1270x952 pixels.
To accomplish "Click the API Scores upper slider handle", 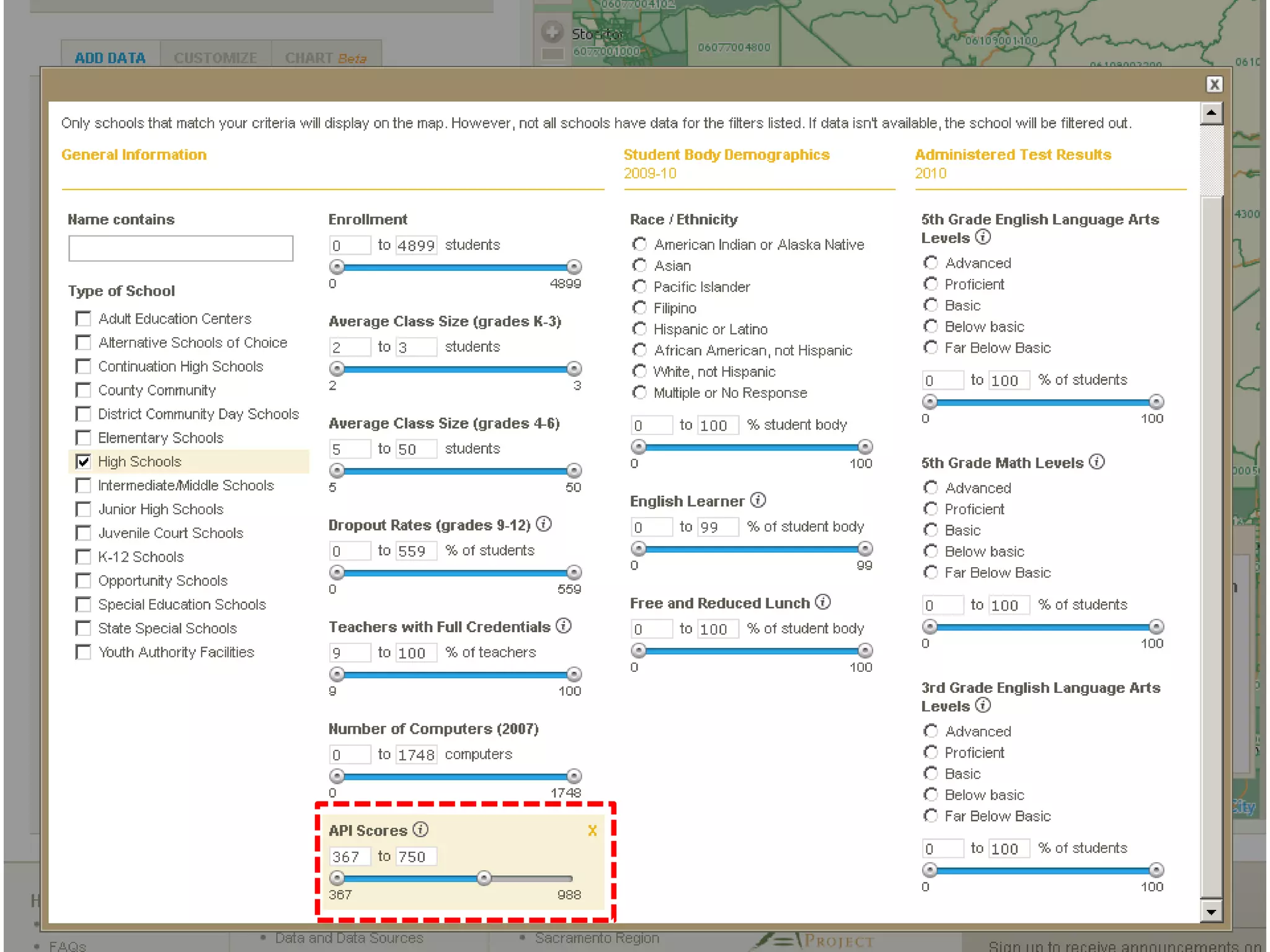I will (x=484, y=878).
